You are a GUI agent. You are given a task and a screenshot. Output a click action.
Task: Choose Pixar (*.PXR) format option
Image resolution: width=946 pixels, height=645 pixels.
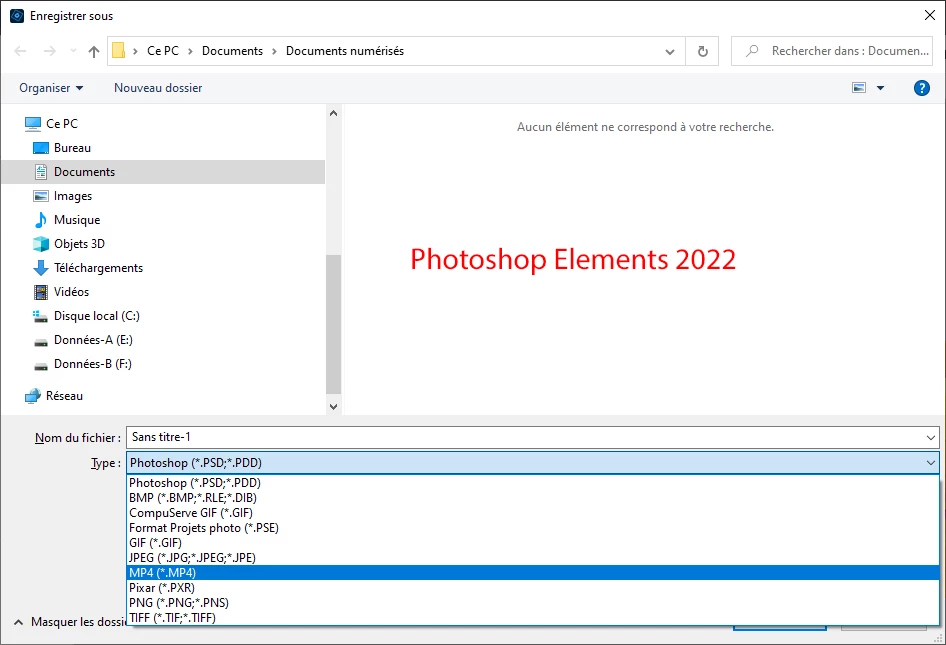[x=533, y=588]
